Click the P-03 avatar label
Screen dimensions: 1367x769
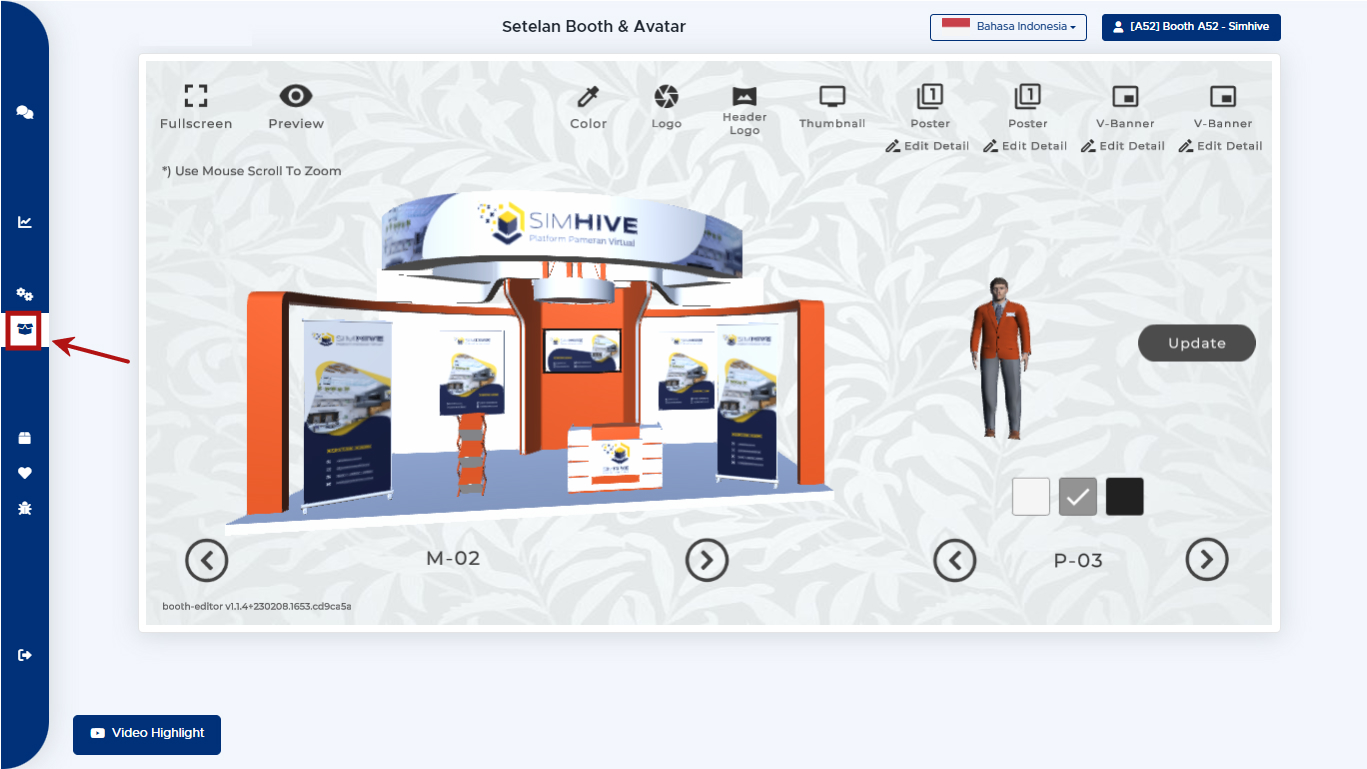pyautogui.click(x=1079, y=561)
